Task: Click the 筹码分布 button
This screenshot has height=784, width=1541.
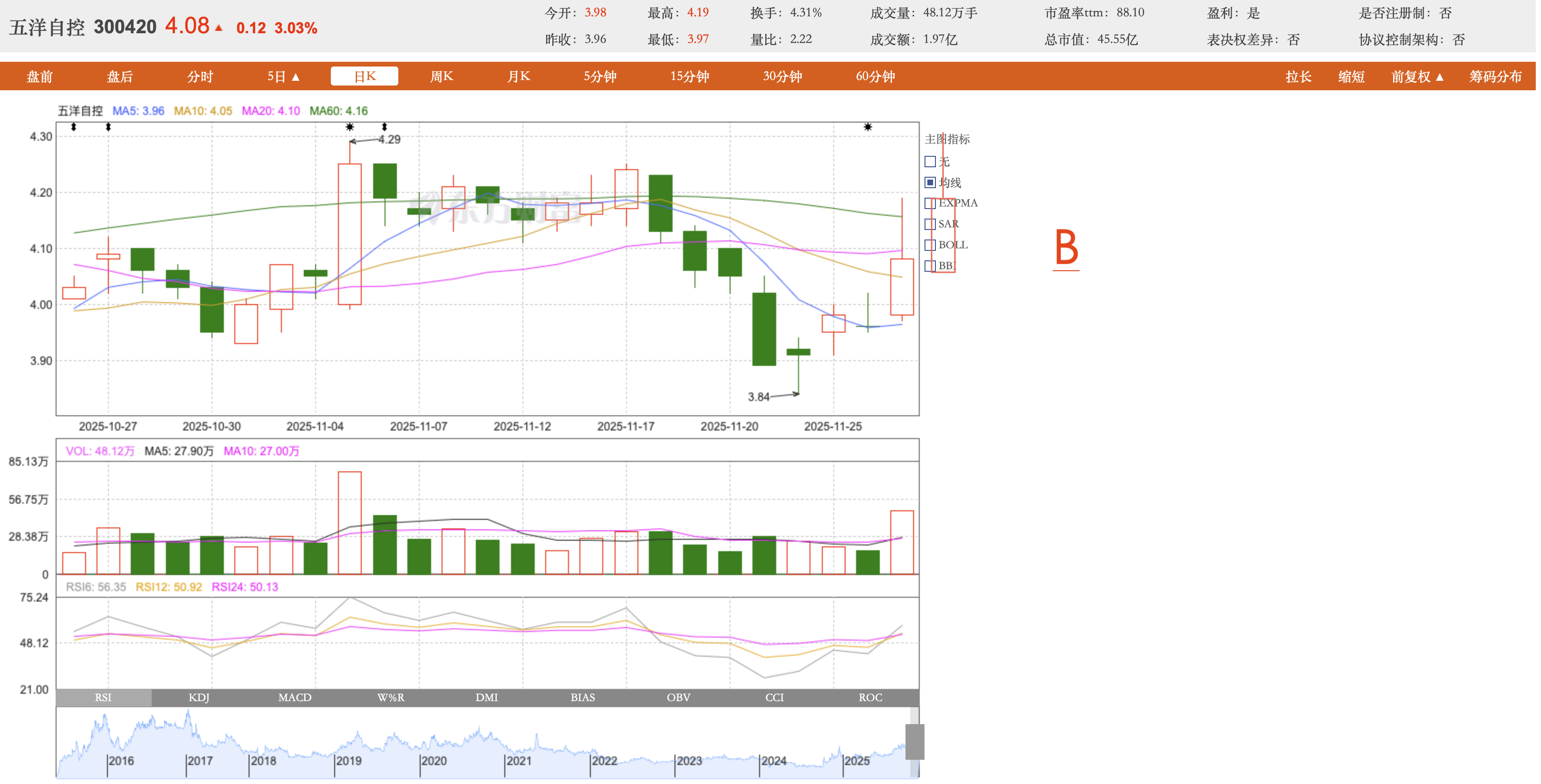Action: coord(1495,76)
